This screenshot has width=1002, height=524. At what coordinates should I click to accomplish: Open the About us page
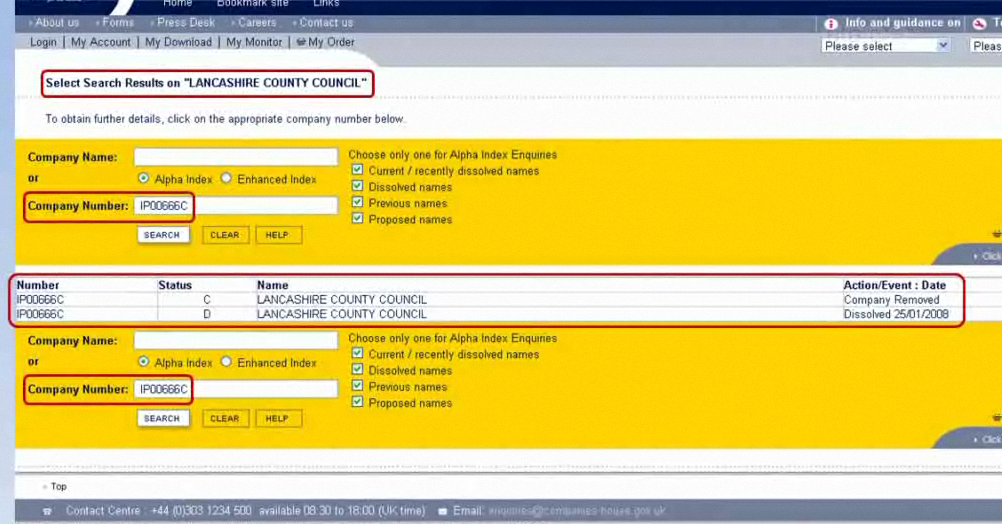click(x=57, y=22)
